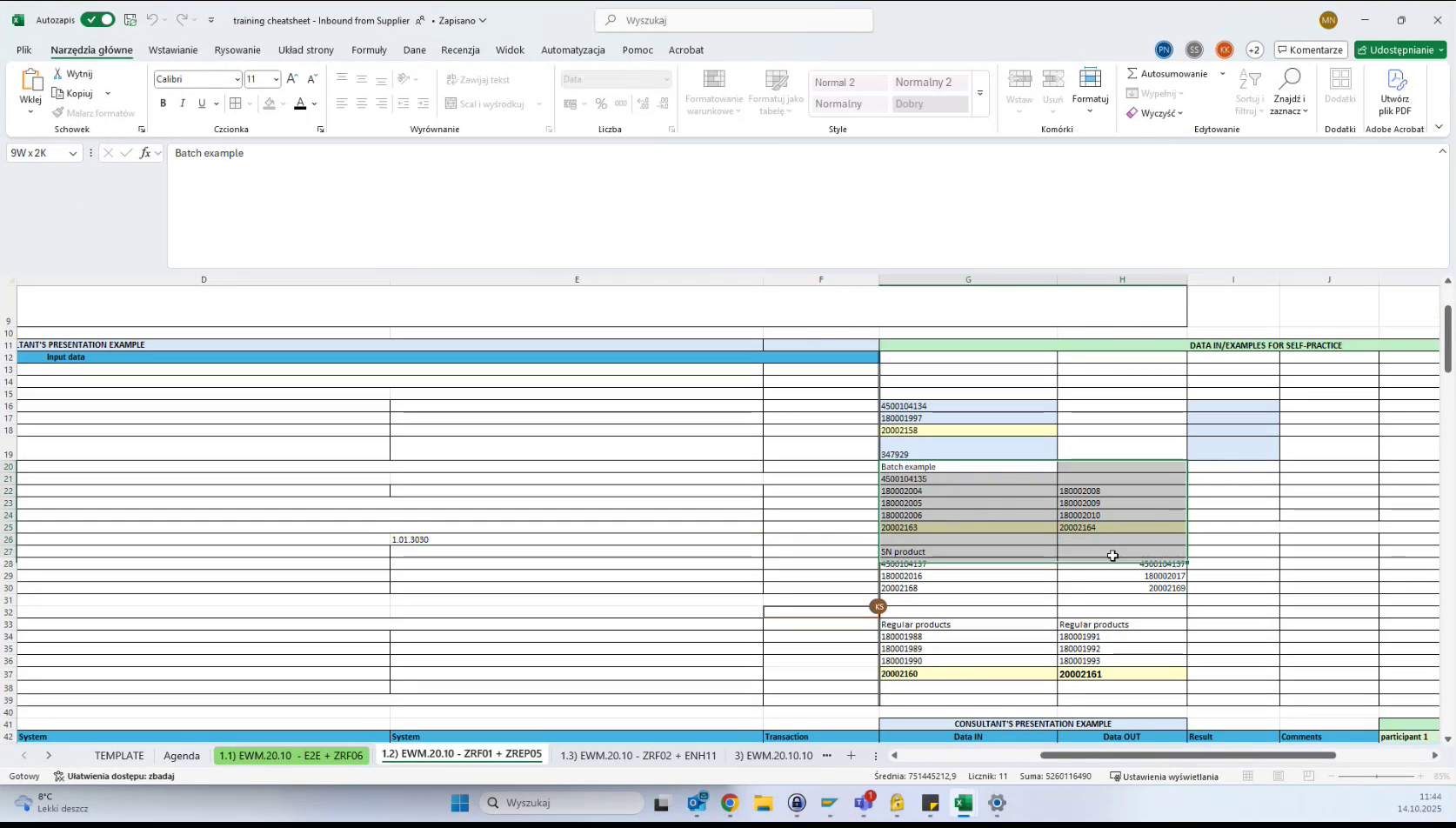Switch to the Formuły ribbon tab

(x=370, y=50)
